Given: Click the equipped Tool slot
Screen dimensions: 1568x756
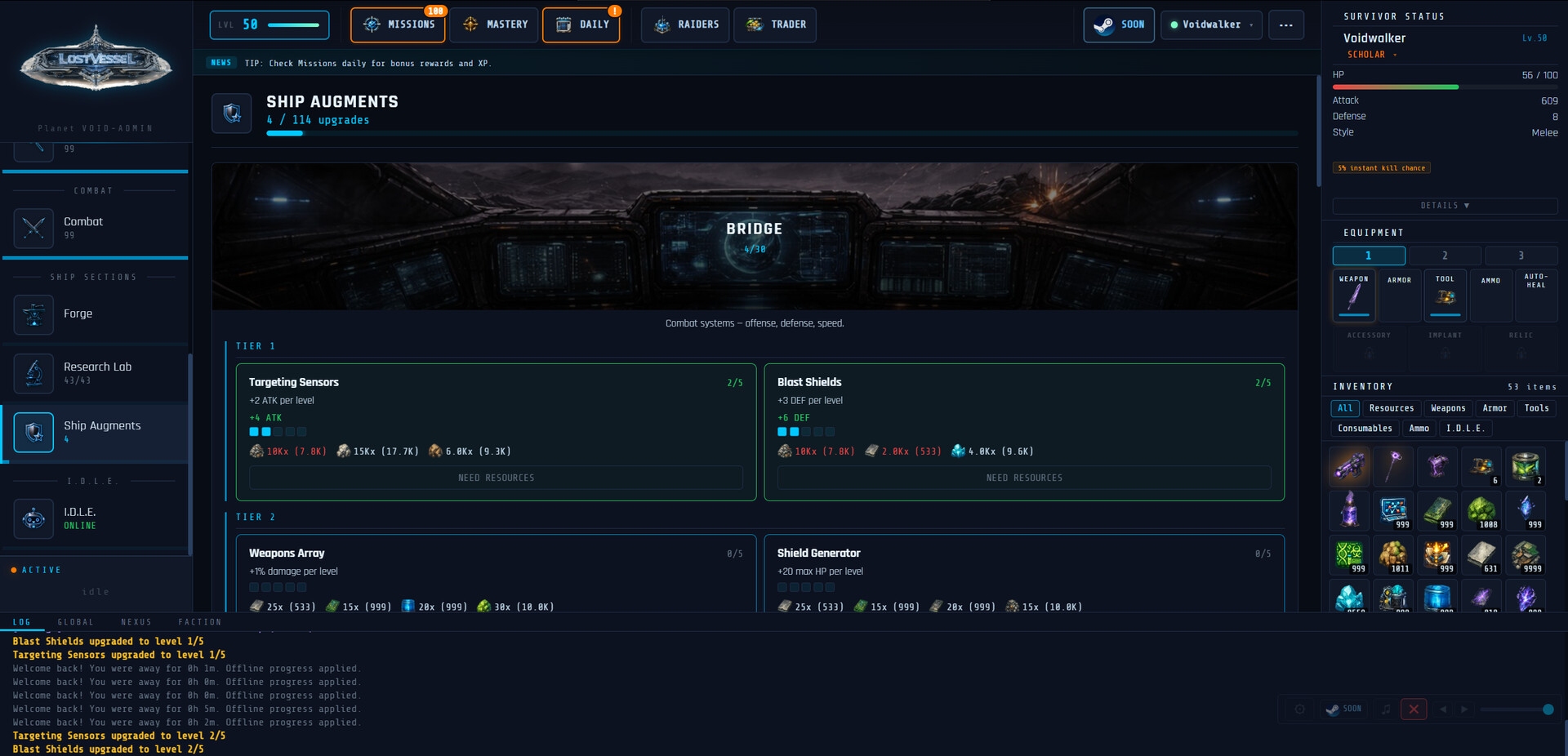Looking at the screenshot, I should click(x=1445, y=296).
